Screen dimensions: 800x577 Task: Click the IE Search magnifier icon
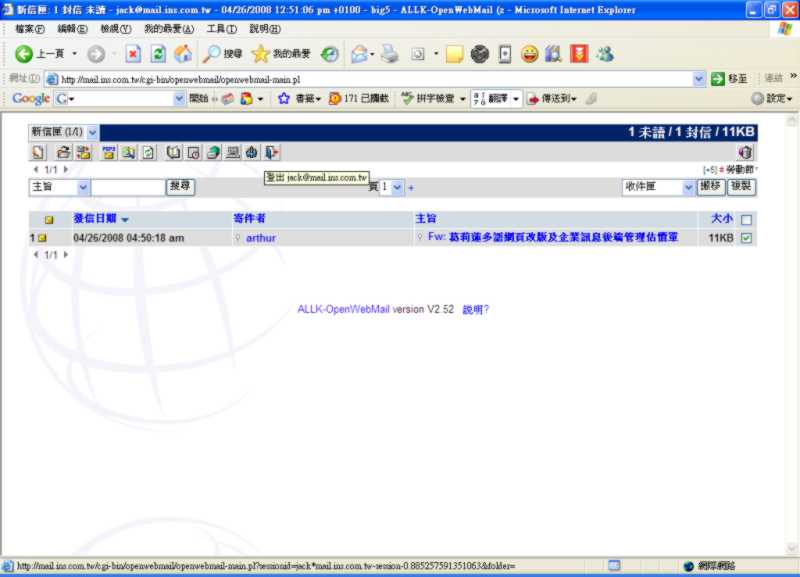pos(211,54)
